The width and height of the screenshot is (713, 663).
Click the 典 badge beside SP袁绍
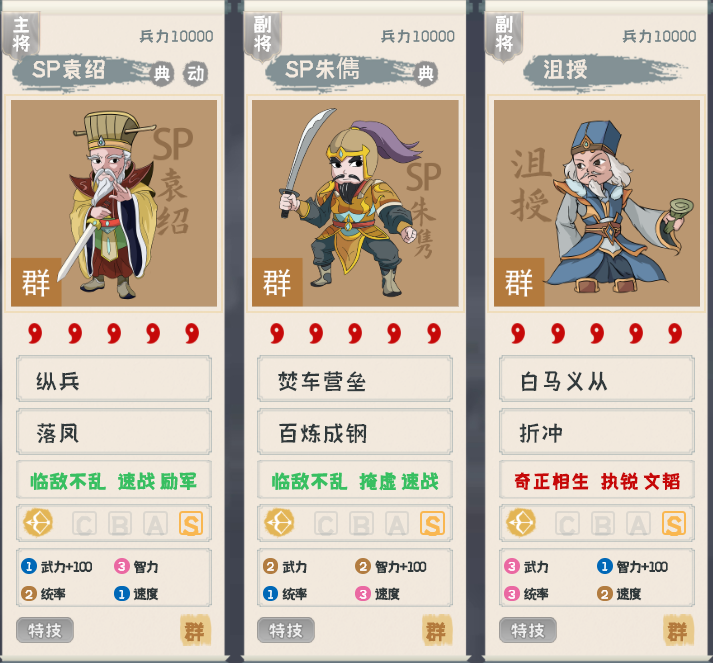click(161, 73)
